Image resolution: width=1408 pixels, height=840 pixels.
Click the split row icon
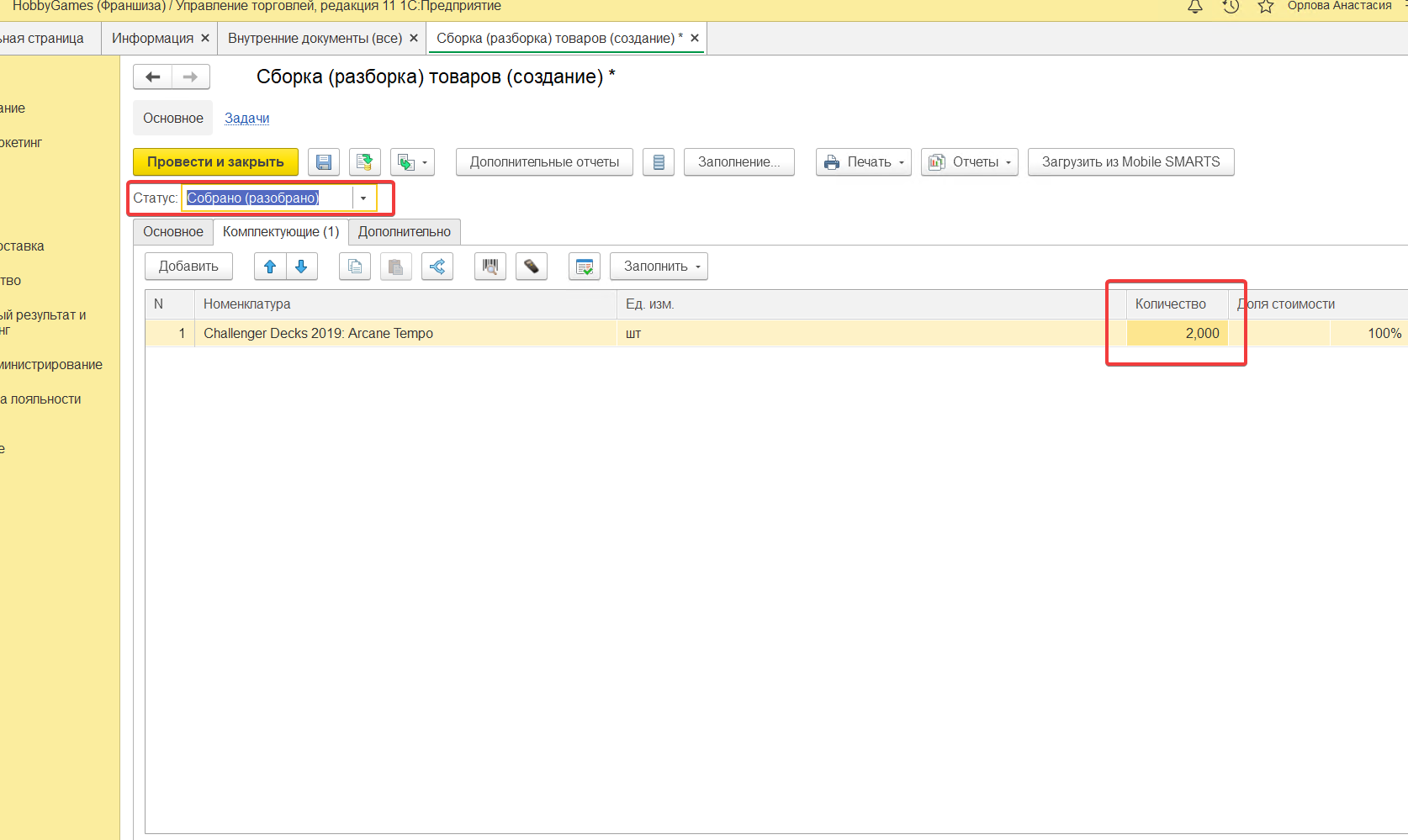pos(437,267)
